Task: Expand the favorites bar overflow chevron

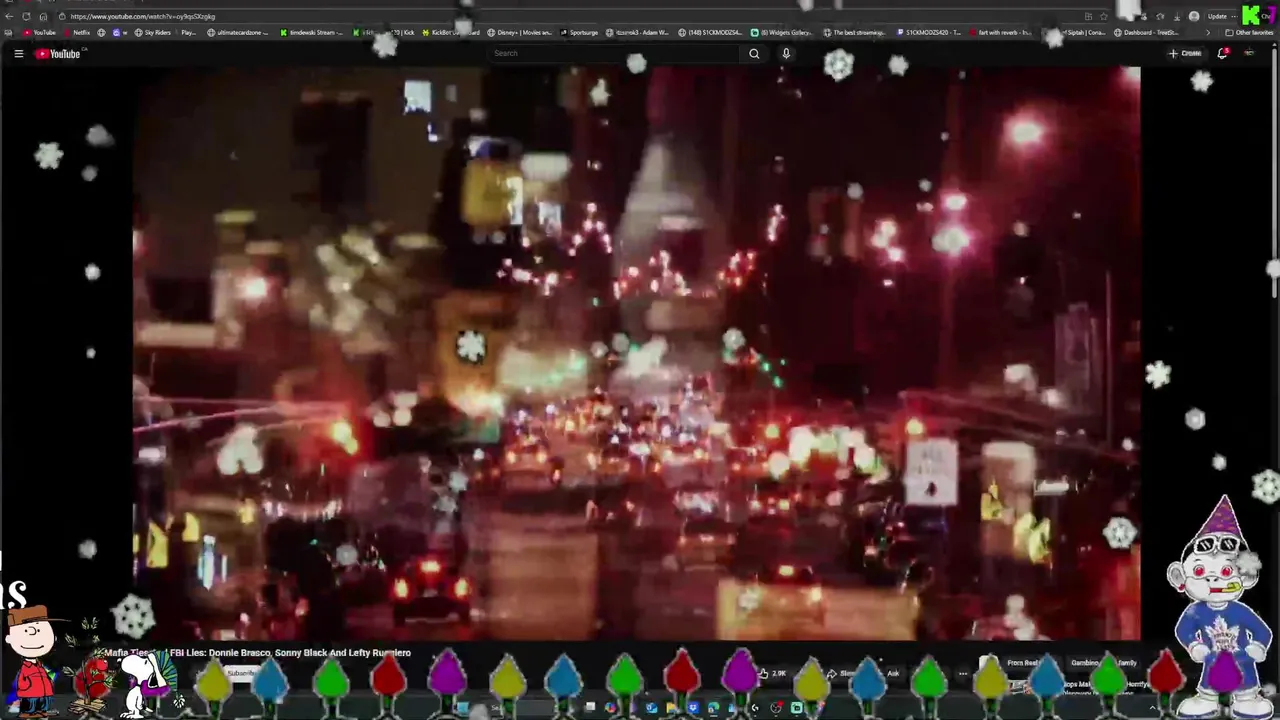Action: pyautogui.click(x=1207, y=32)
